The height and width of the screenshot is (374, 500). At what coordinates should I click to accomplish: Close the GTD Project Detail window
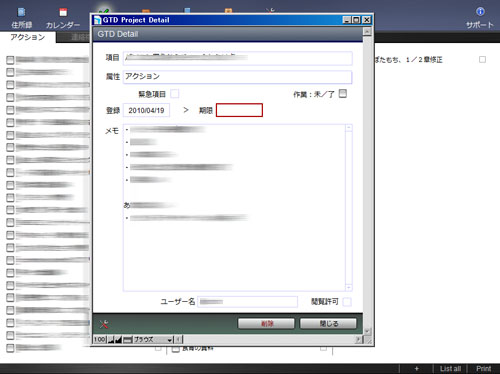[x=367, y=20]
